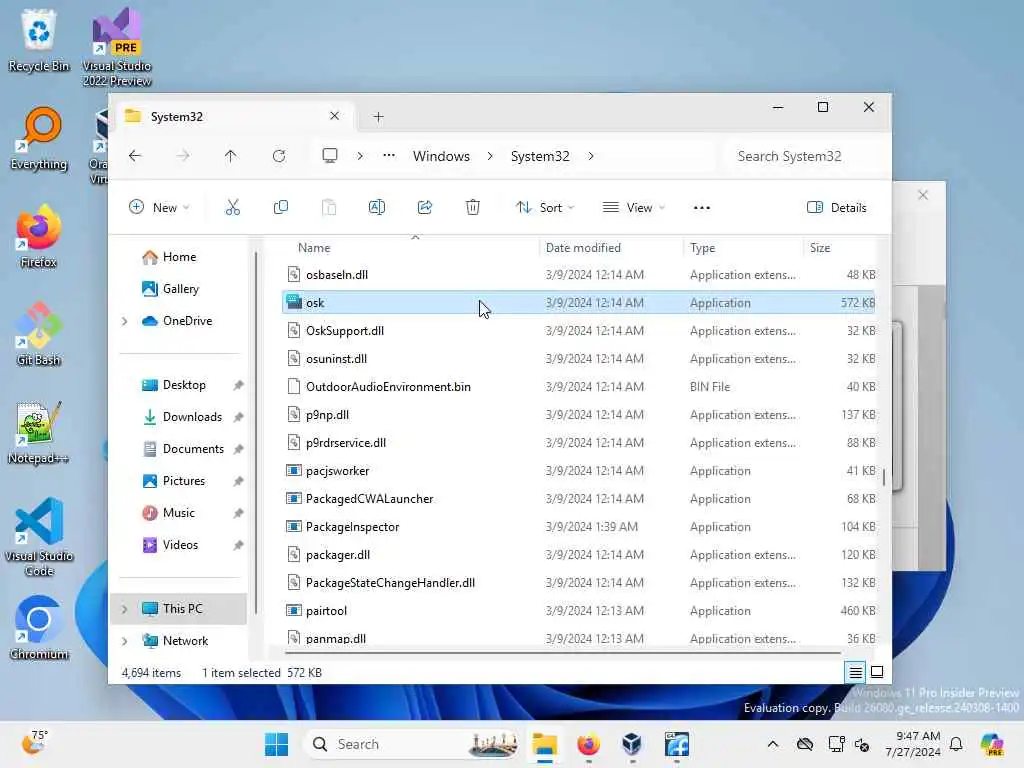Viewport: 1024px width, 768px height.
Task: Close the System32 tab
Action: (334, 116)
